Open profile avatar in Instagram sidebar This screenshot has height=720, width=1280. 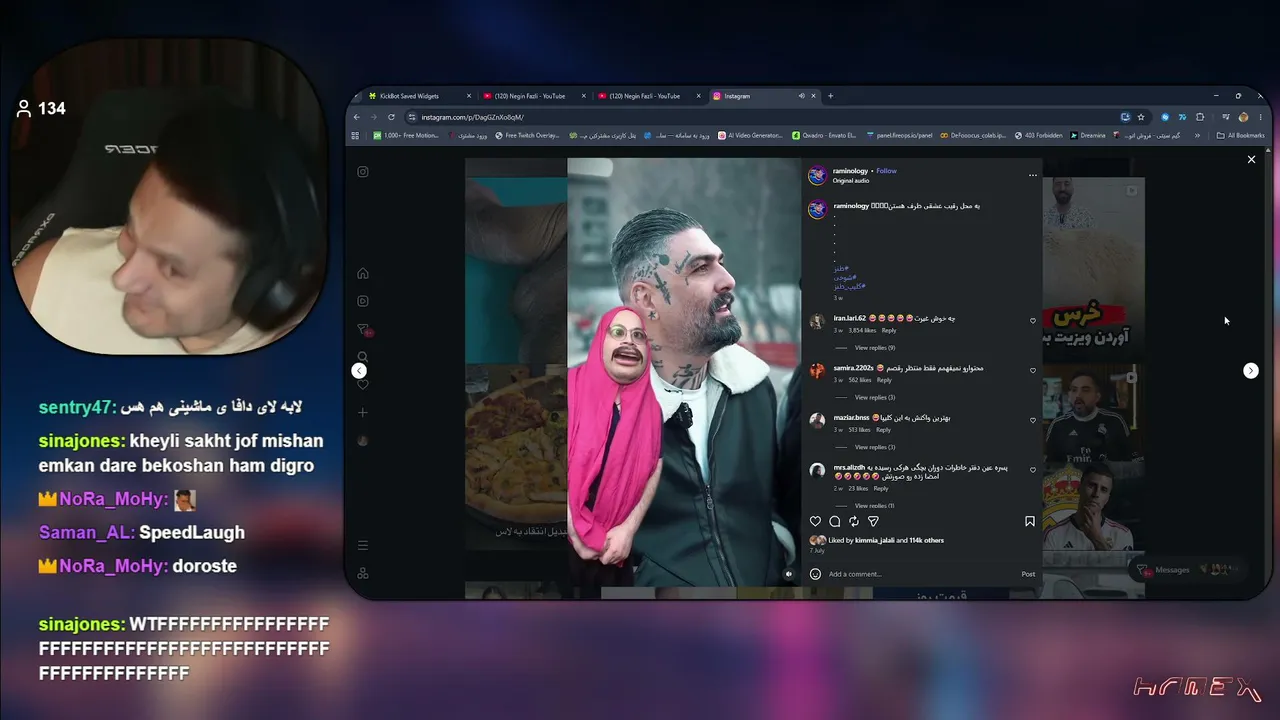[x=363, y=440]
